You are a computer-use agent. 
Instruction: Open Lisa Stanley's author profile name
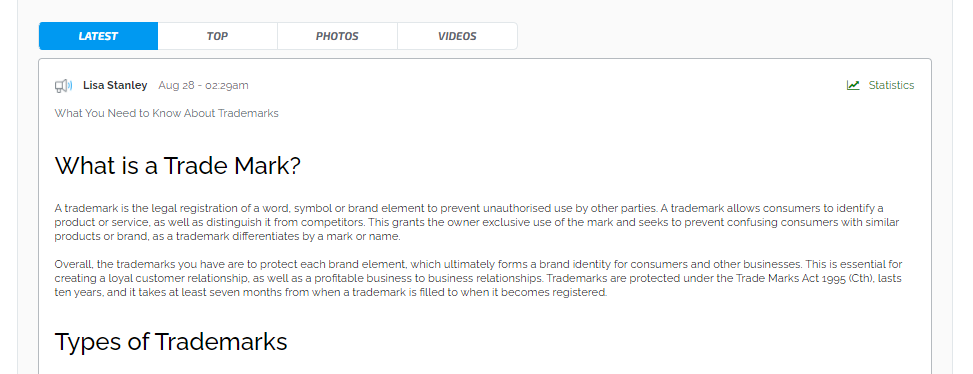115,86
